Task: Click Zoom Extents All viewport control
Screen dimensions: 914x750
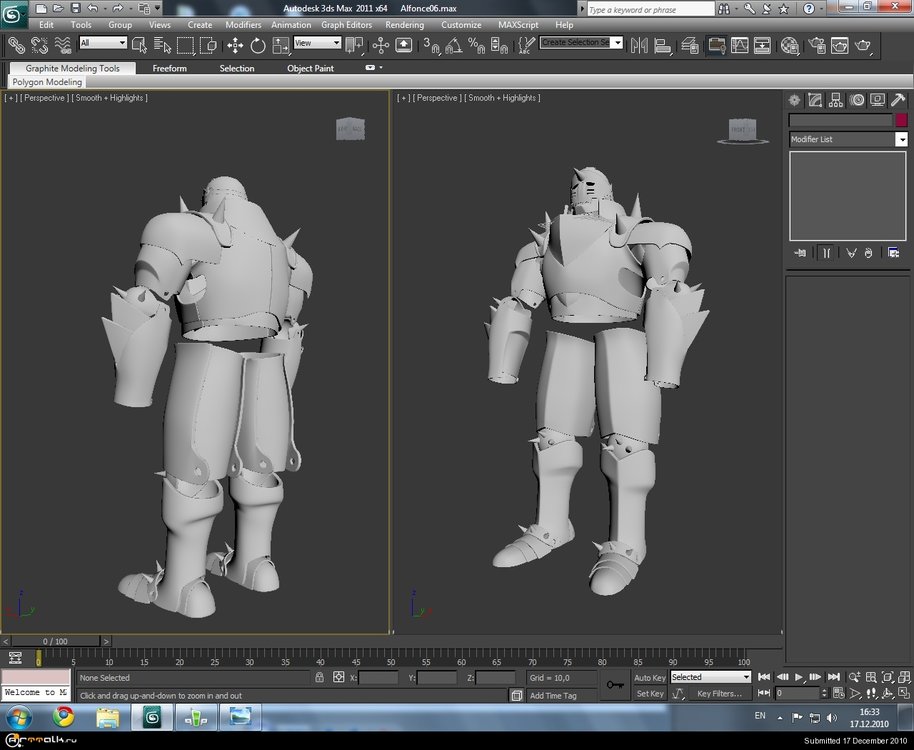Action: (x=904, y=677)
